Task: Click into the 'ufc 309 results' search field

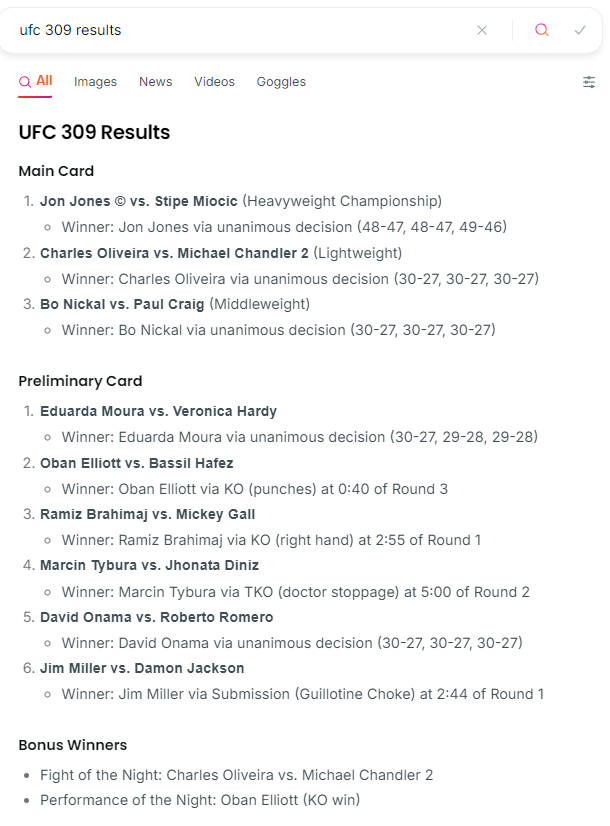Action: click(240, 30)
